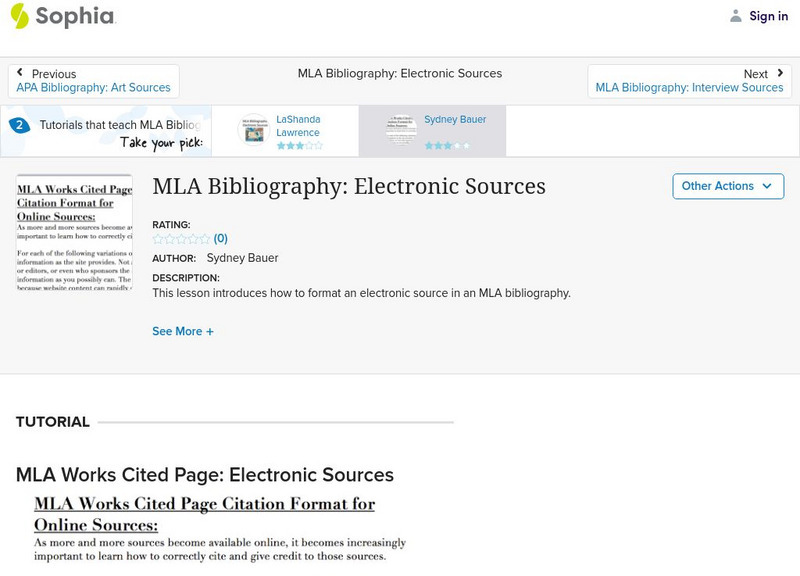Click the Sophia leaf logo
The image size is (800, 576).
tap(18, 16)
